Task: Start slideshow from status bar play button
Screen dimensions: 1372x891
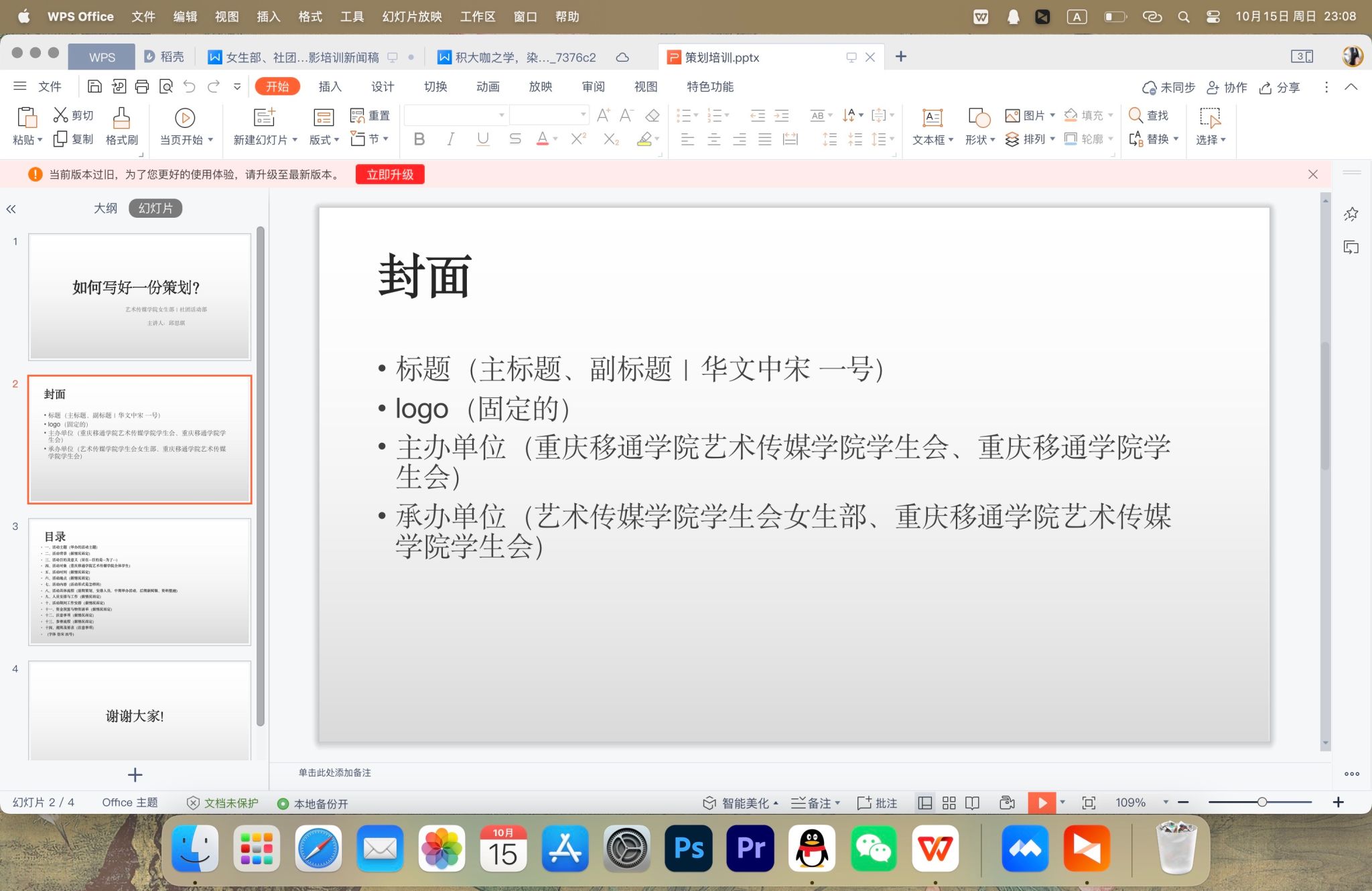Action: pyautogui.click(x=1042, y=803)
